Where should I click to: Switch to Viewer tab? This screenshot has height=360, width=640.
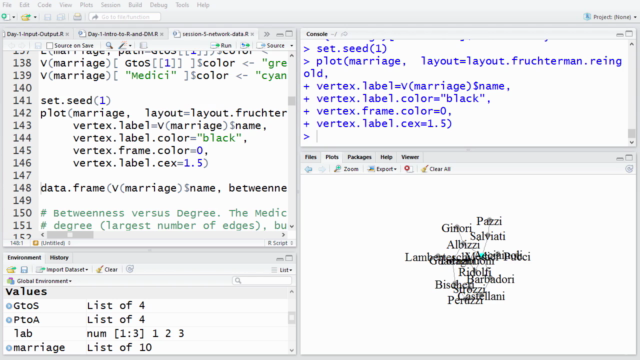(x=410, y=157)
